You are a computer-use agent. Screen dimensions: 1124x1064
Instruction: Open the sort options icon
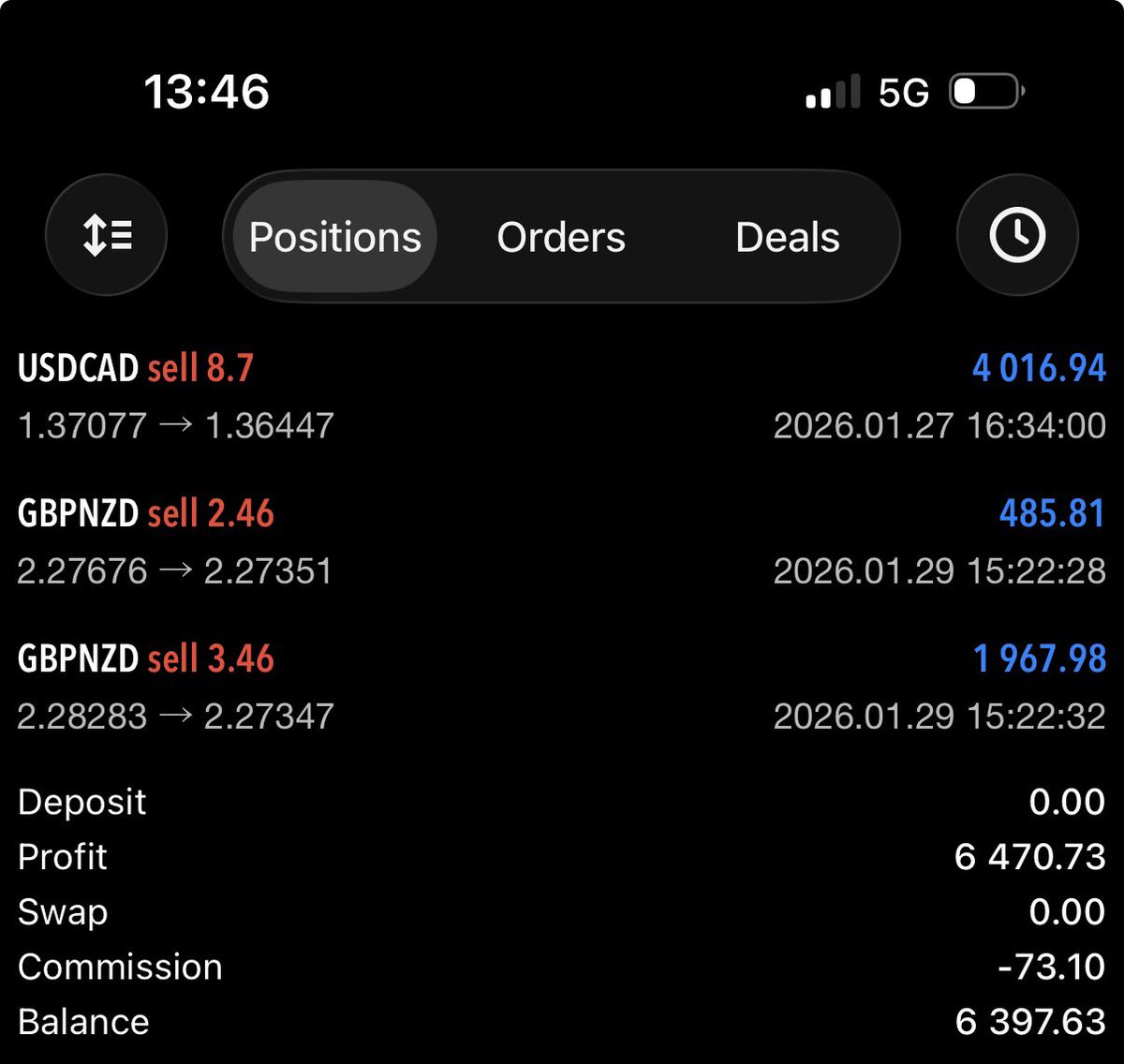[106, 235]
